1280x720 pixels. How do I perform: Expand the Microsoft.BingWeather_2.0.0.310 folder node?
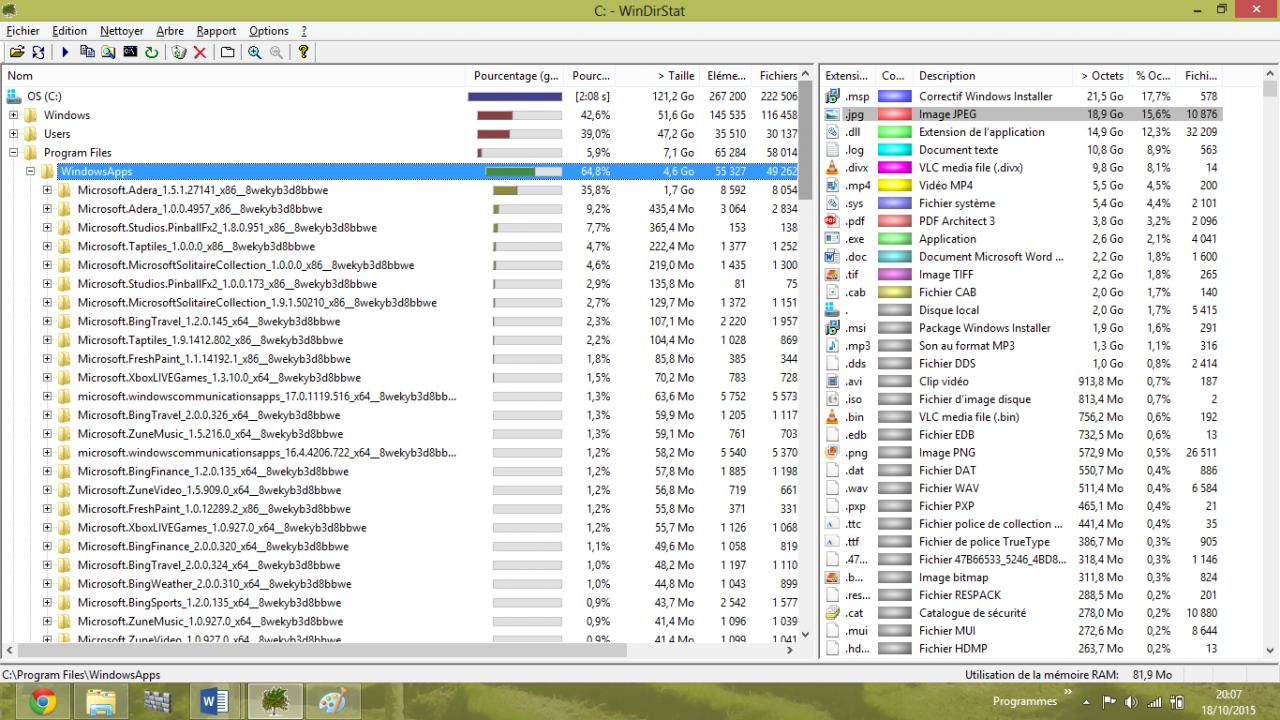pyautogui.click(x=47, y=584)
